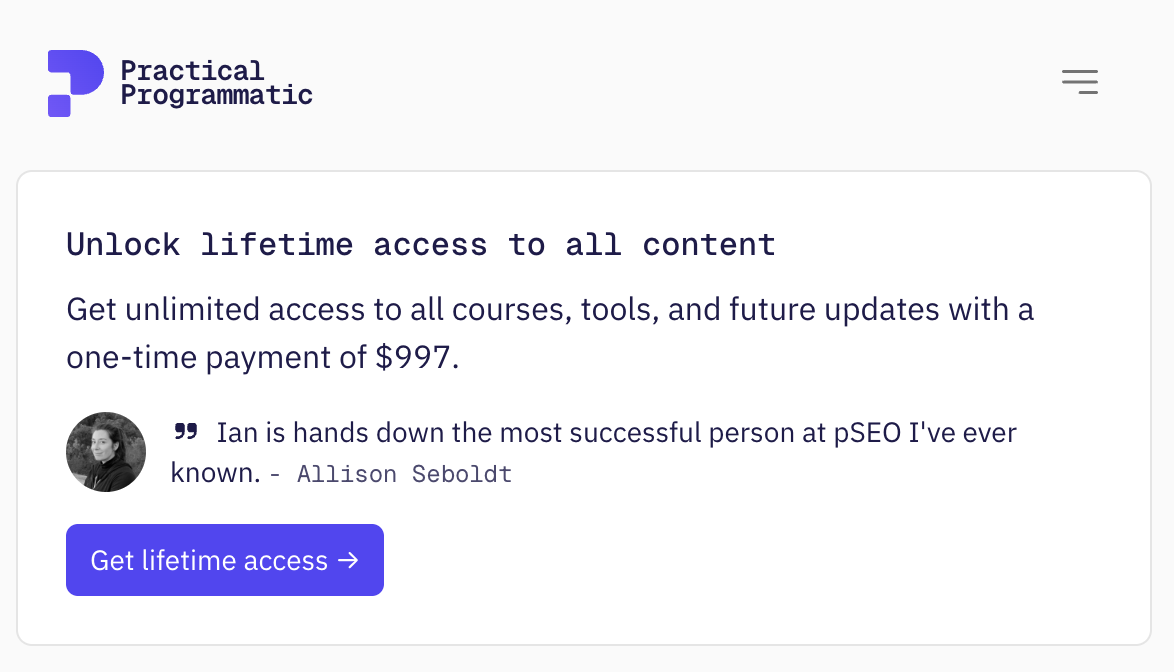
Task: Click the small square in the logo's corner
Action: (x=59, y=106)
